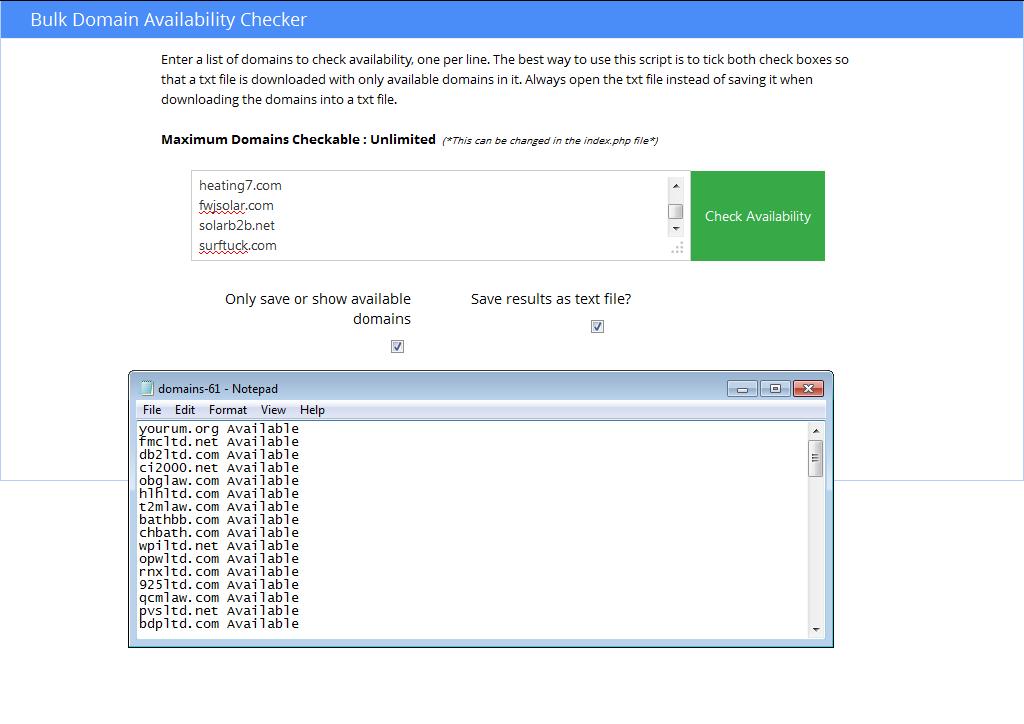The width and height of the screenshot is (1024, 724).
Task: Click the 'yourum.org Available' line in Notepad
Action: (219, 429)
